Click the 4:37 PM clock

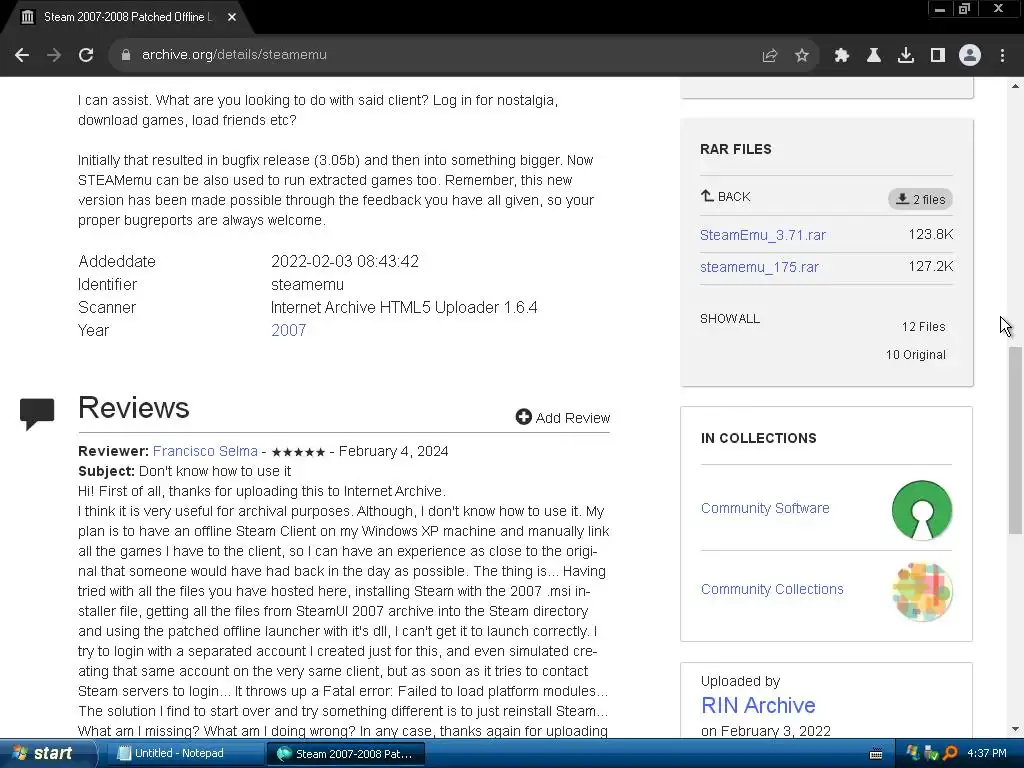[987, 754]
